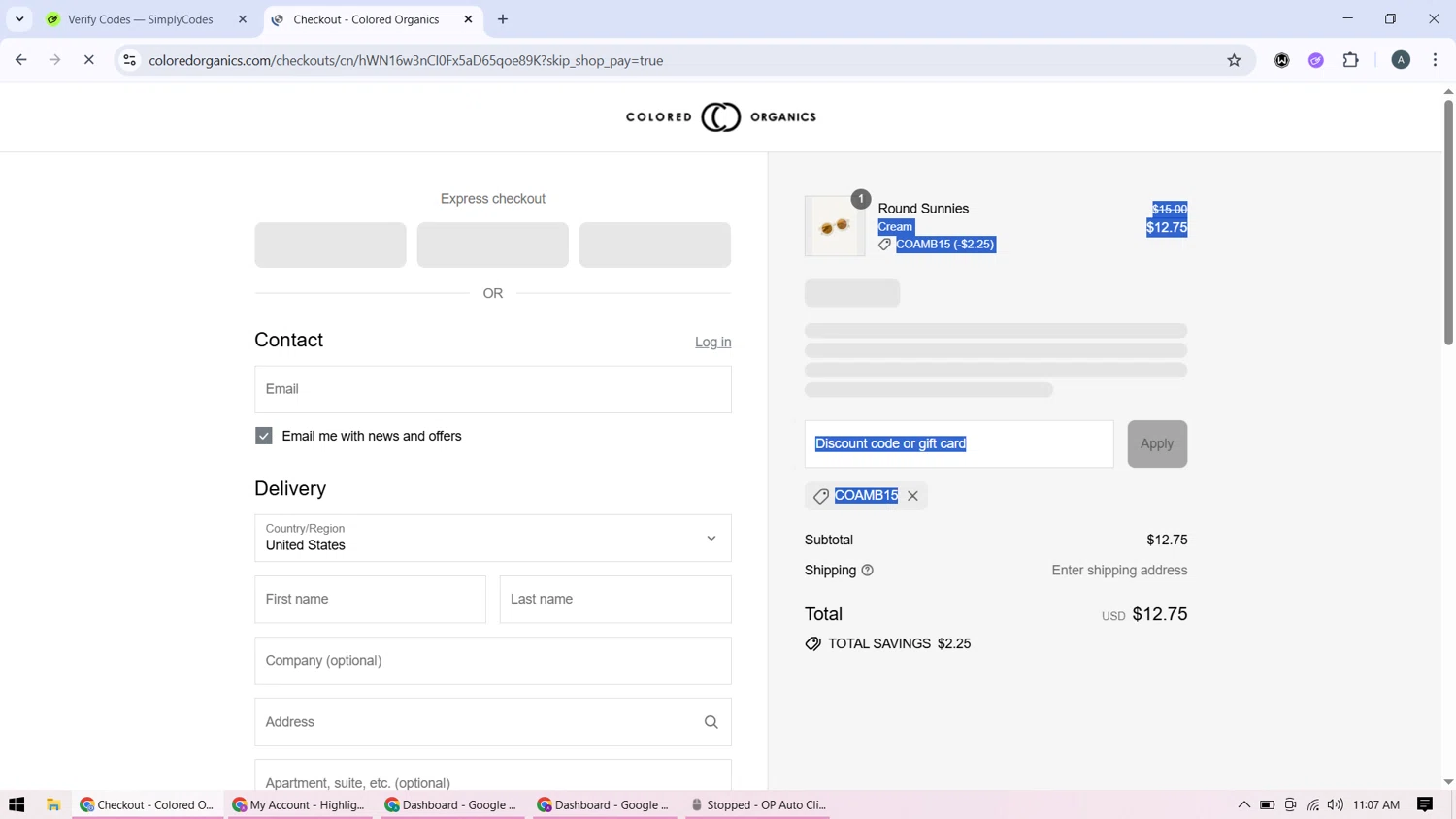The height and width of the screenshot is (819, 1456).
Task: Open the Windows Start menu
Action: point(17,804)
